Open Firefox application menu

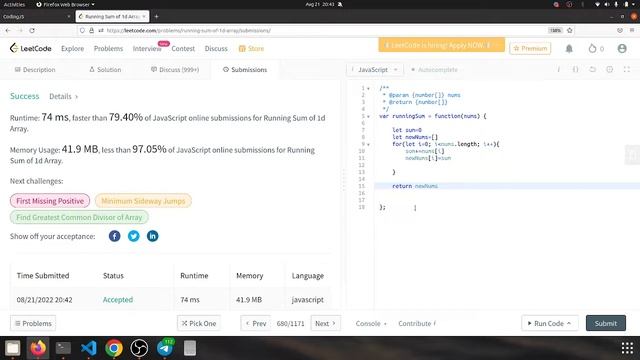[x=632, y=30]
